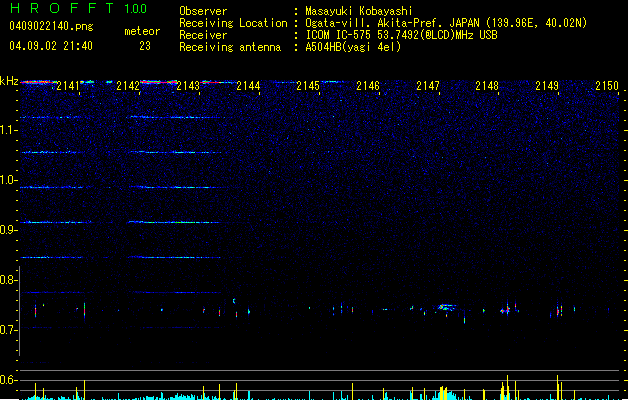Click the 'meteor' label
Viewport: 629px width, 400px height.
click(142, 31)
